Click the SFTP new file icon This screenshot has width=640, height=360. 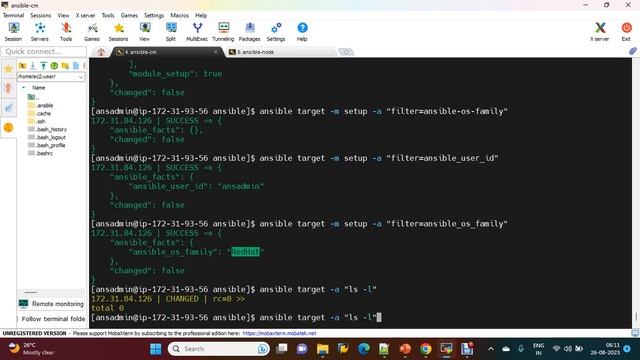(76, 66)
